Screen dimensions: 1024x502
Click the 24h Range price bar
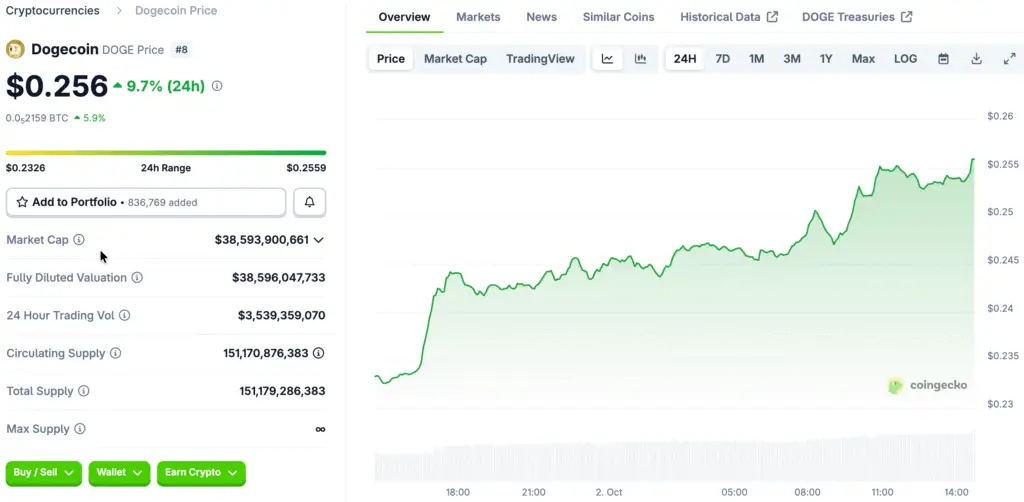(x=166, y=153)
